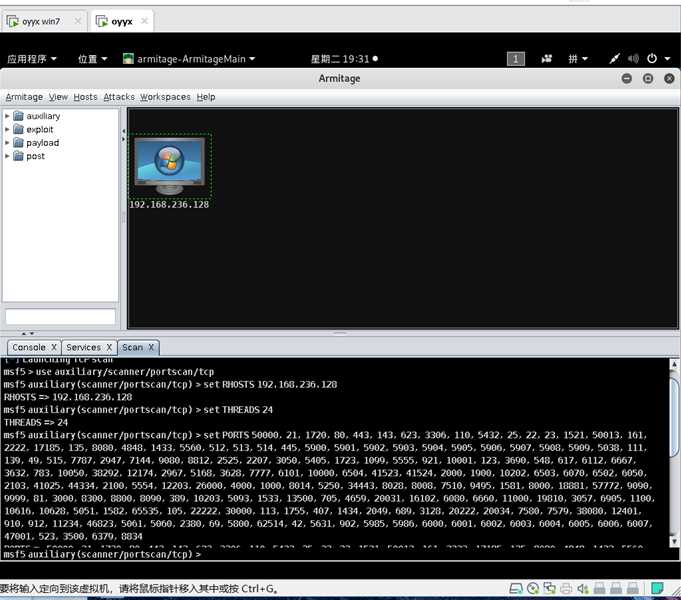Switch to the Scan tab
This screenshot has height=600, width=681.
(132, 348)
